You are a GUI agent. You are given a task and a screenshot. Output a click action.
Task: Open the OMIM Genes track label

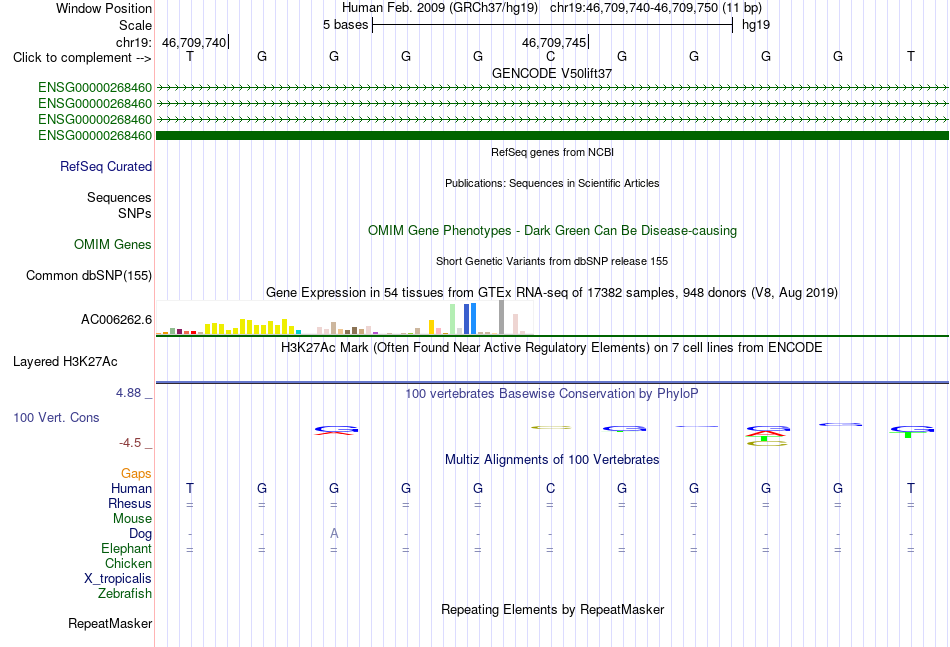tap(113, 244)
